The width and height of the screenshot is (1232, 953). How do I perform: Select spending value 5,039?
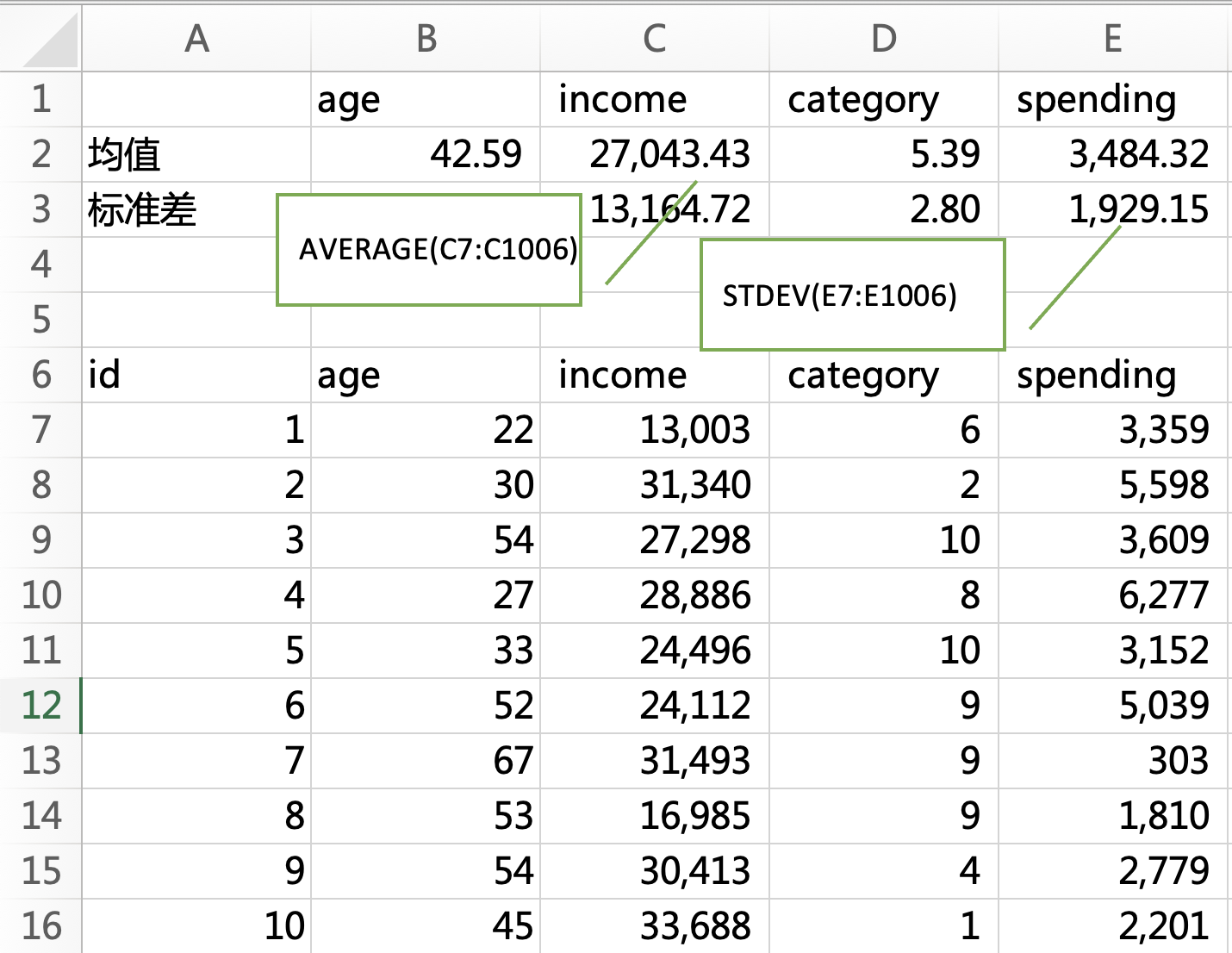[1113, 706]
